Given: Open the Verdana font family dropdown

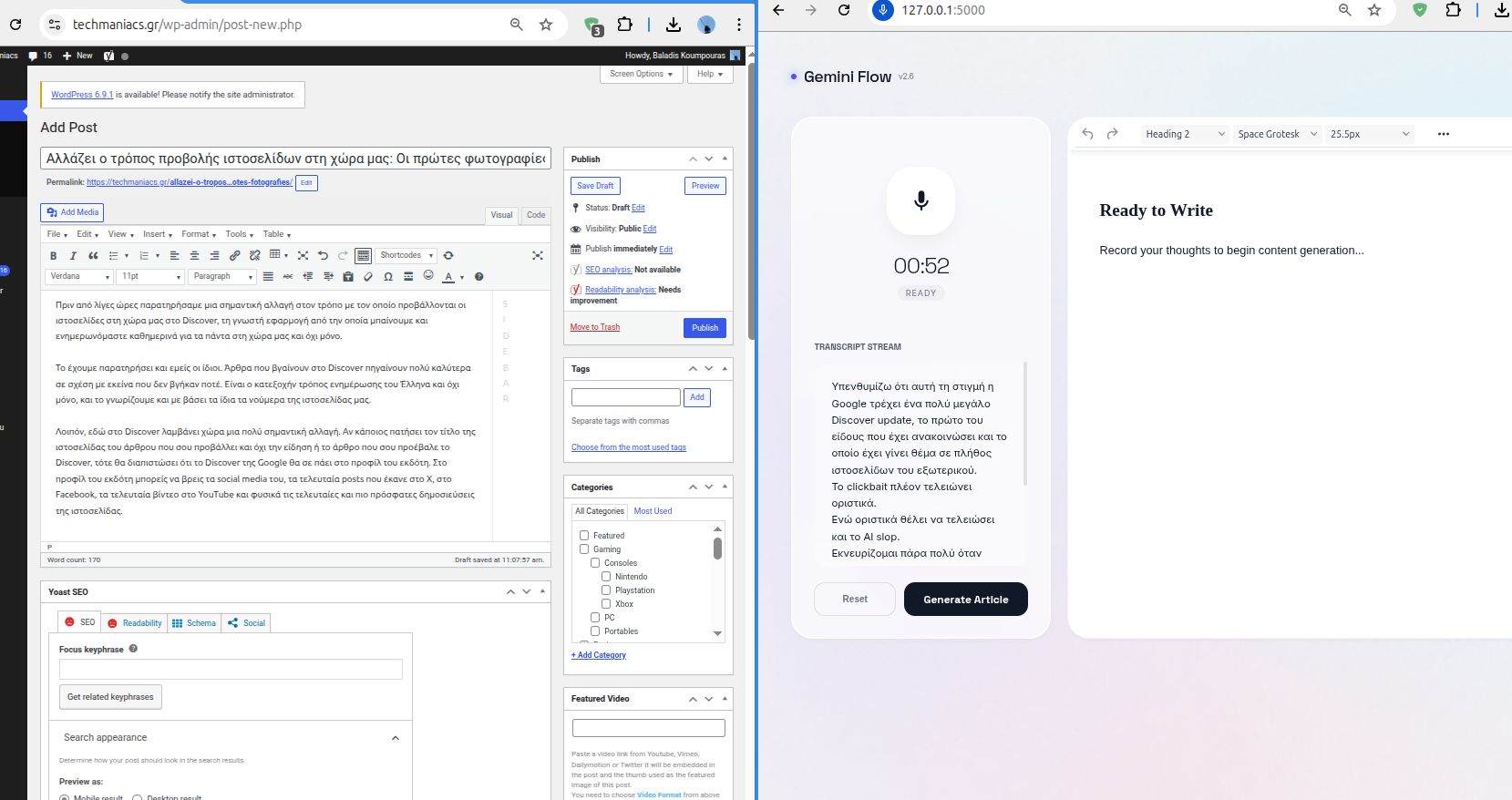Looking at the screenshot, I should [x=80, y=276].
